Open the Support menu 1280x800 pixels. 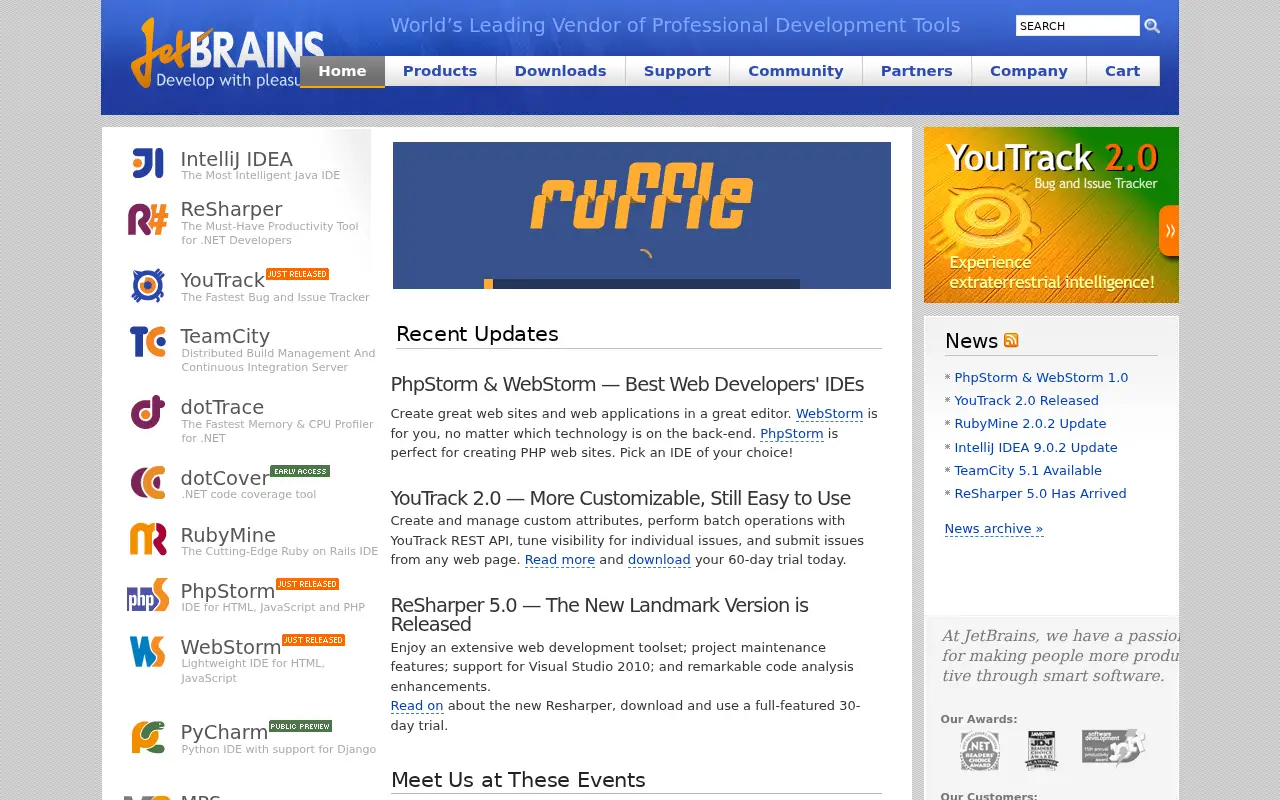(x=677, y=71)
